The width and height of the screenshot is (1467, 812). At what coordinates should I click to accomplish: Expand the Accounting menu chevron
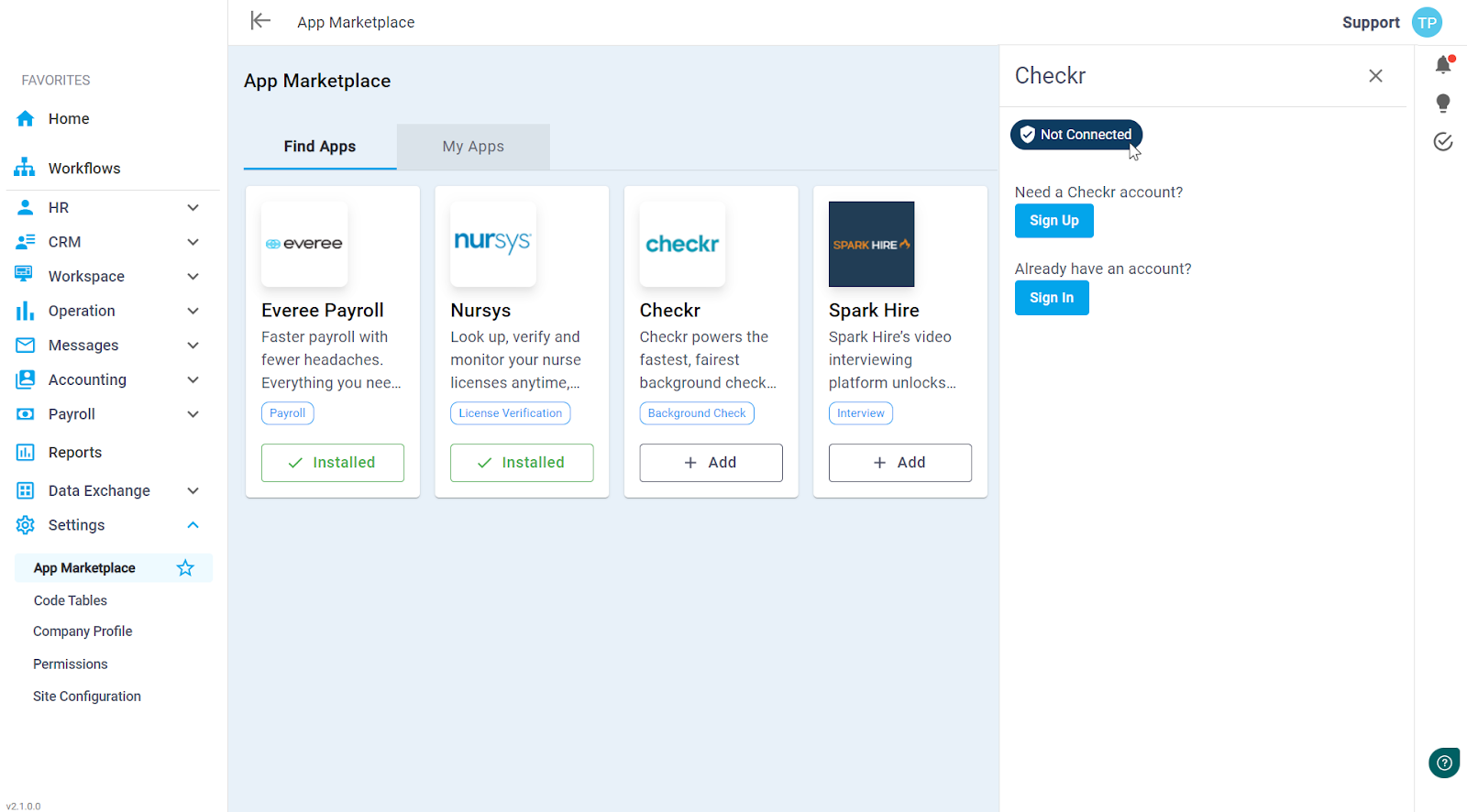193,379
